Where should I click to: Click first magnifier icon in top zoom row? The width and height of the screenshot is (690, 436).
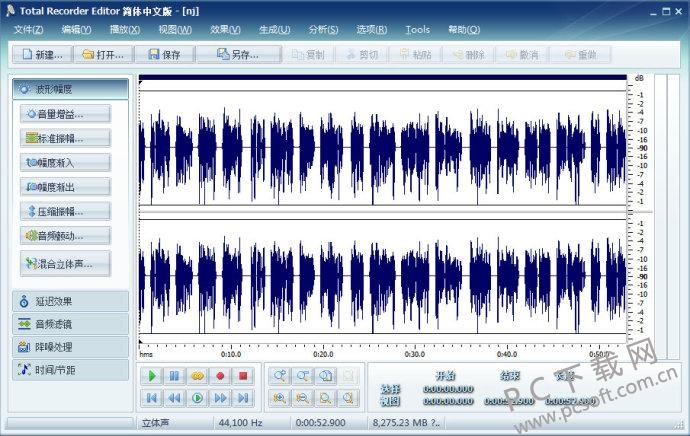tap(279, 376)
